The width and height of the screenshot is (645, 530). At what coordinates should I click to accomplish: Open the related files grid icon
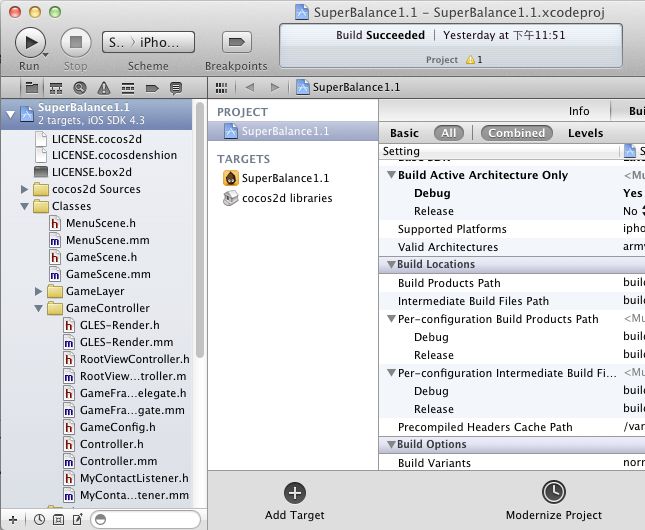pyautogui.click(x=221, y=88)
